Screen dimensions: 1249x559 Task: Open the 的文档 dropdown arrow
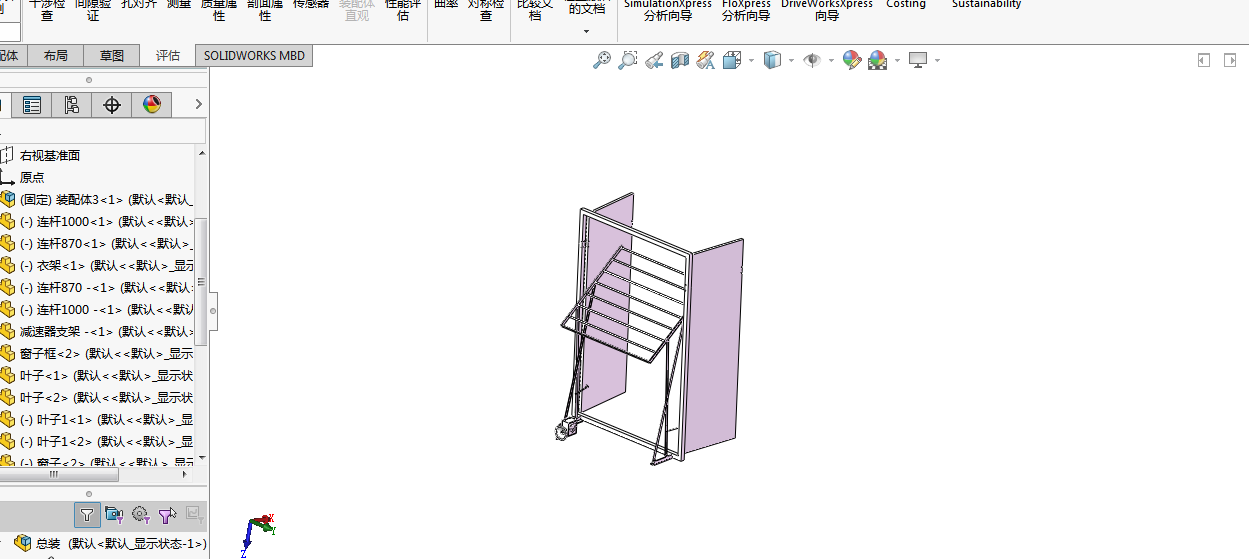pos(587,31)
